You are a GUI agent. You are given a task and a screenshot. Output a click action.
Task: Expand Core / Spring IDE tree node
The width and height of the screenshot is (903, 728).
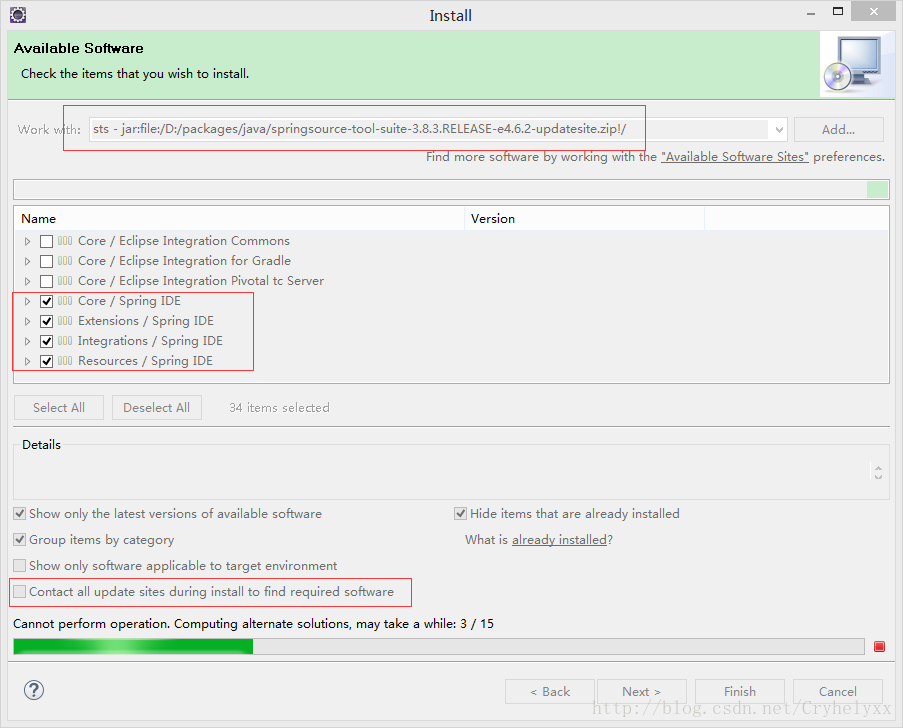(x=27, y=301)
